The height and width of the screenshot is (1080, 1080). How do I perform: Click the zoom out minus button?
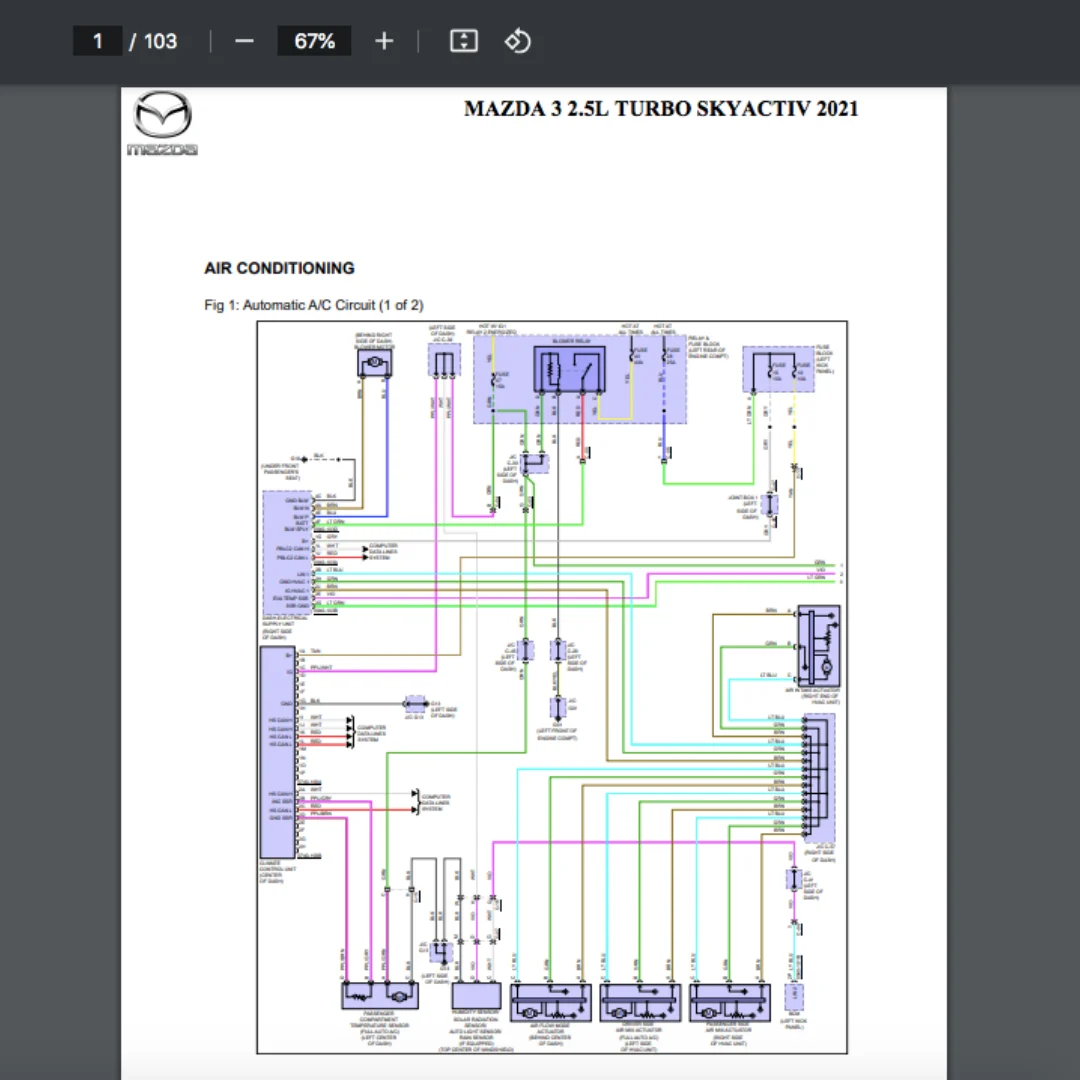pos(244,41)
